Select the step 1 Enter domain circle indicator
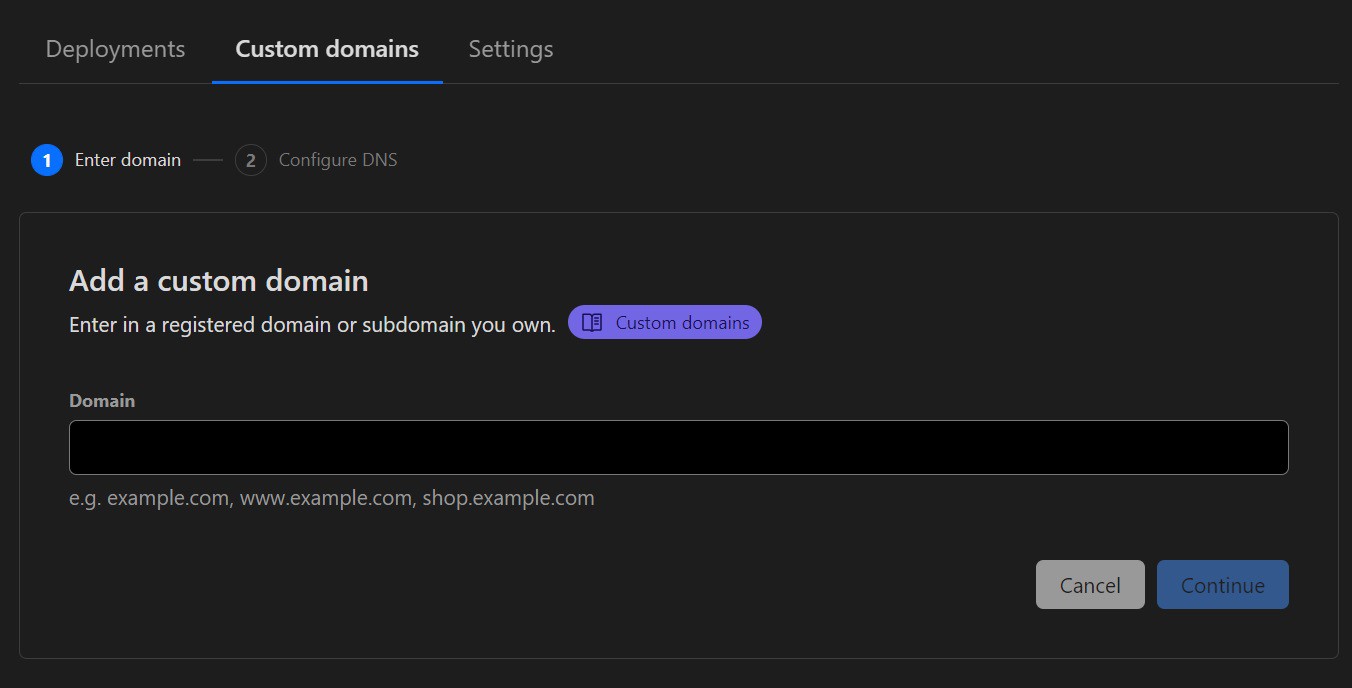1352x688 pixels. [45, 160]
